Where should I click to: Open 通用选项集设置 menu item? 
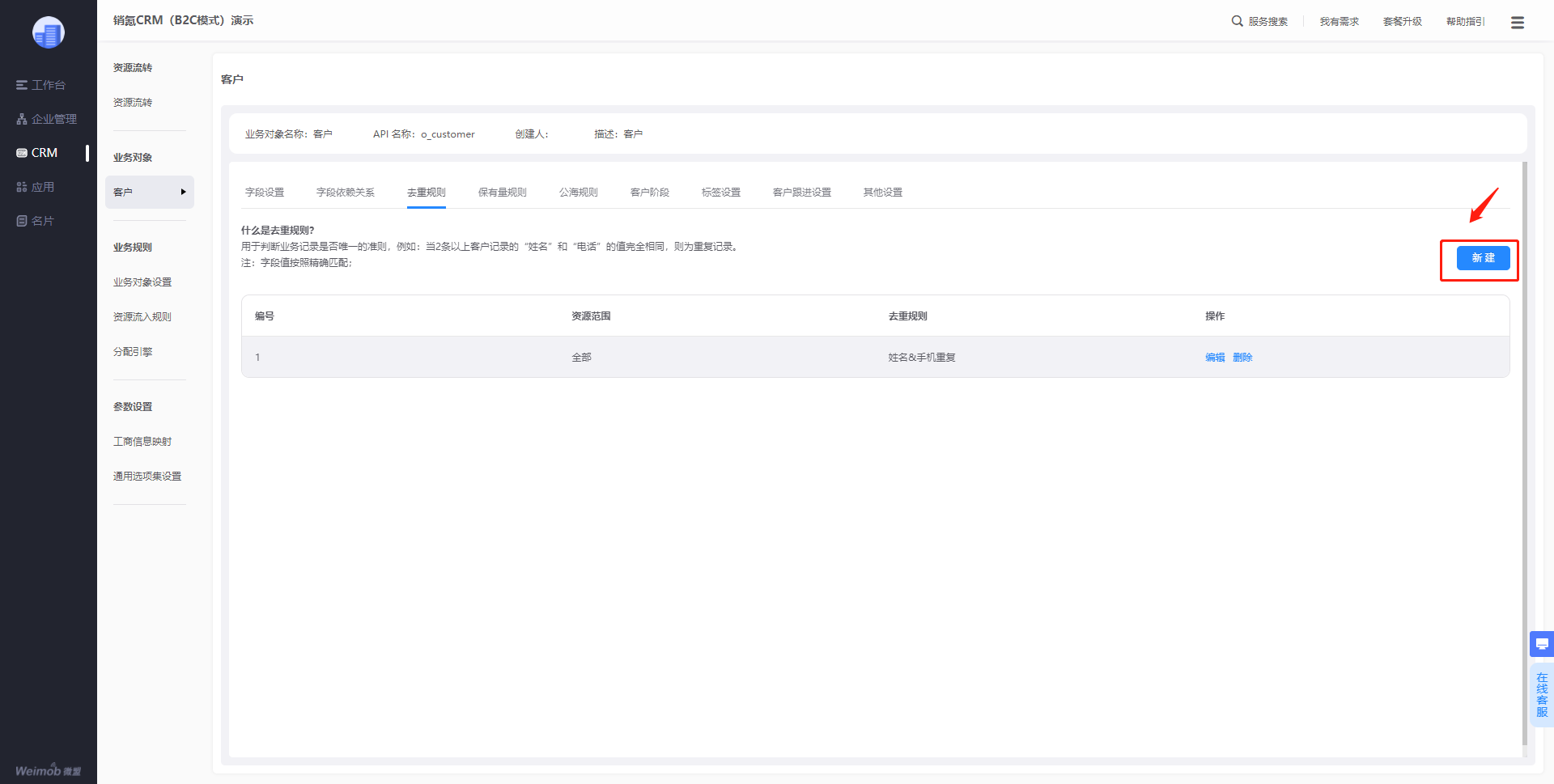point(147,477)
